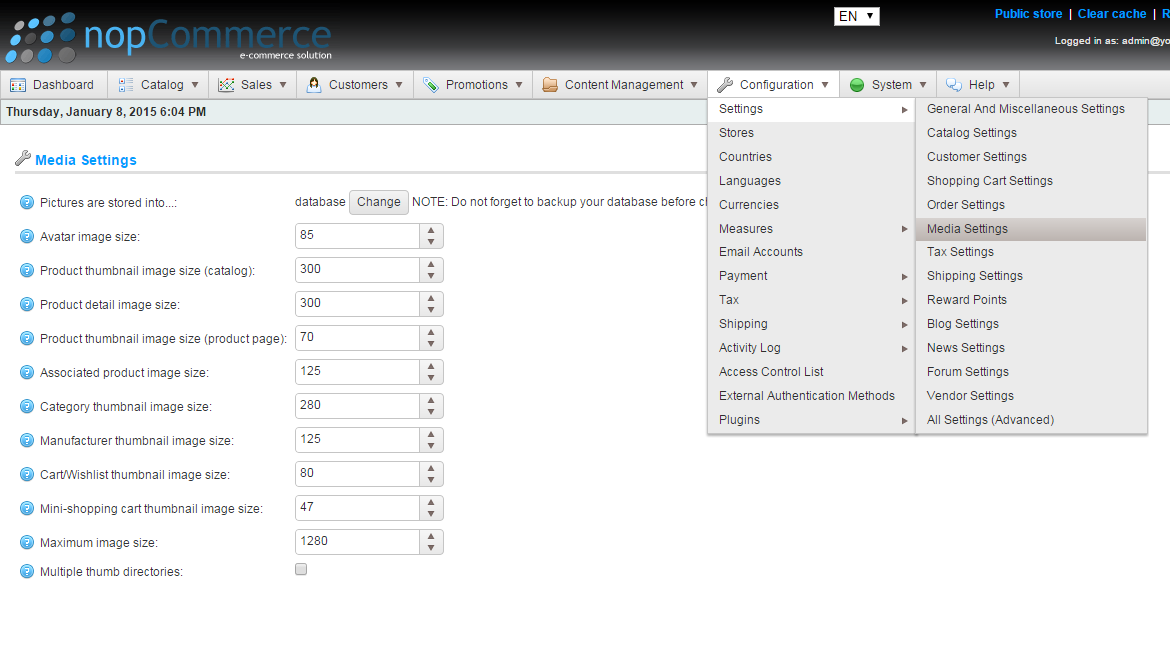
Task: Enable Multiple thumb directories checkbox
Action: (301, 569)
